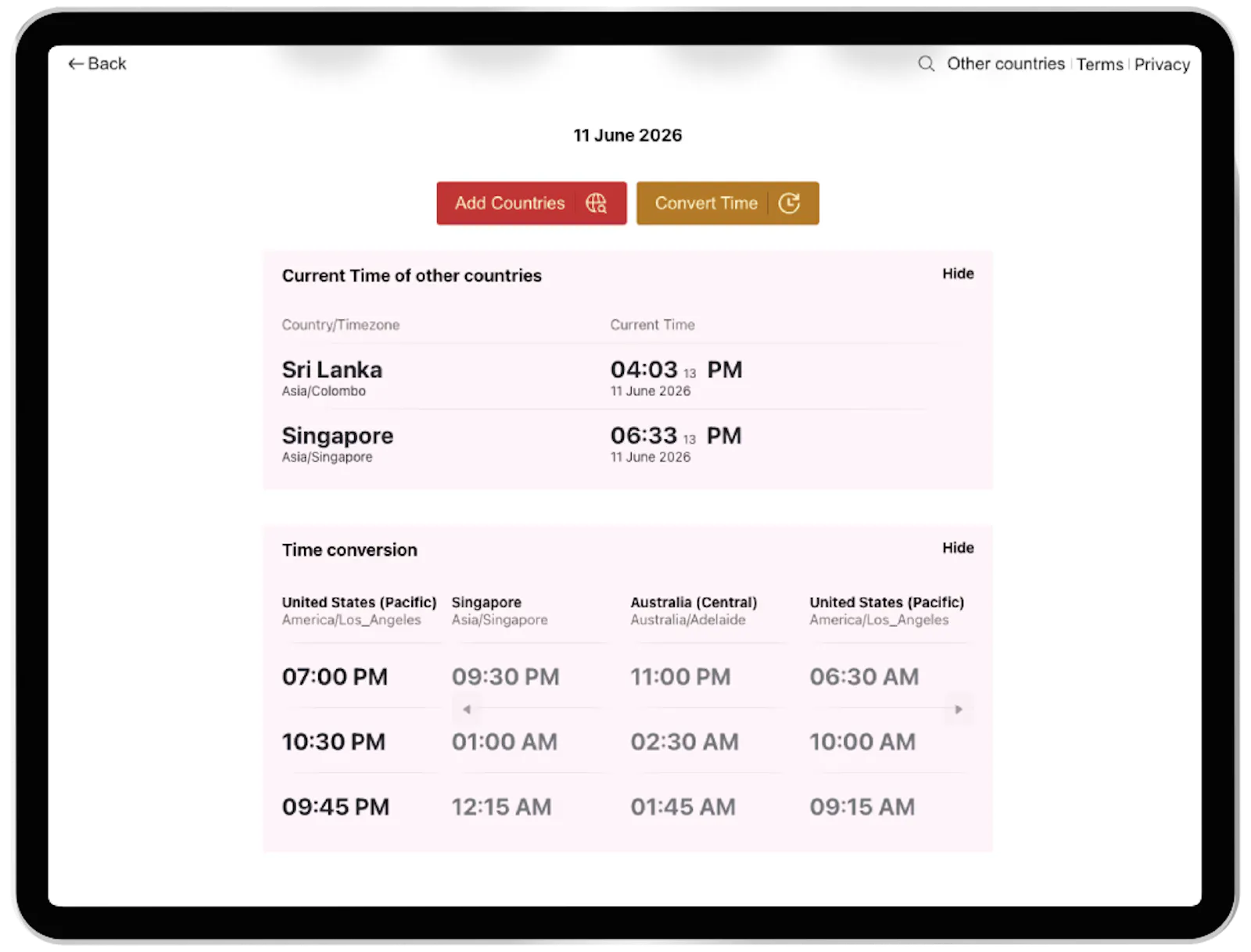Viewport: 1251px width, 952px height.
Task: Click the Country/Timezone column heading
Action: click(x=341, y=324)
